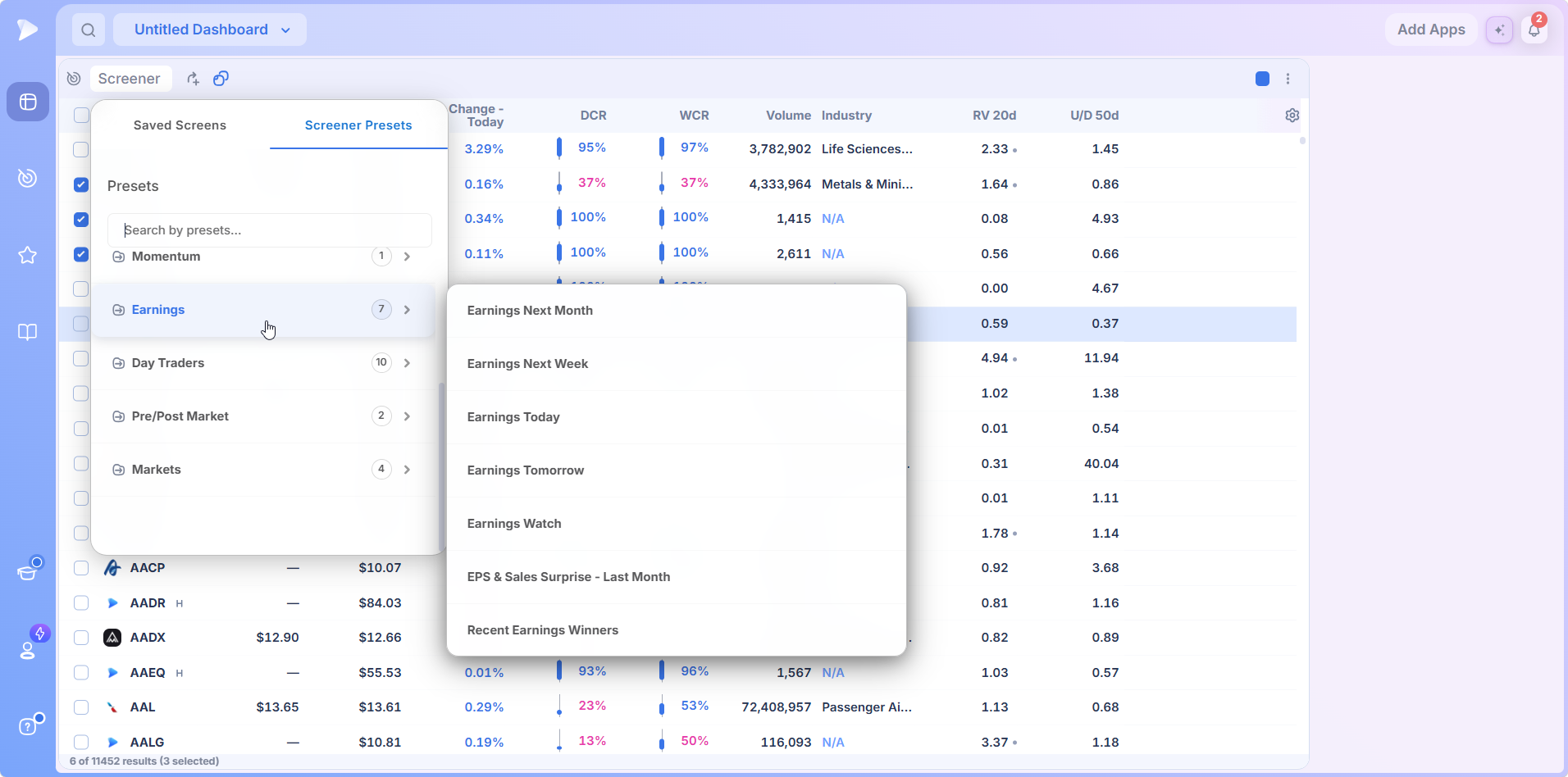Select Recent Earnings Winners preset
This screenshot has height=777, width=1568.
pyautogui.click(x=677, y=630)
